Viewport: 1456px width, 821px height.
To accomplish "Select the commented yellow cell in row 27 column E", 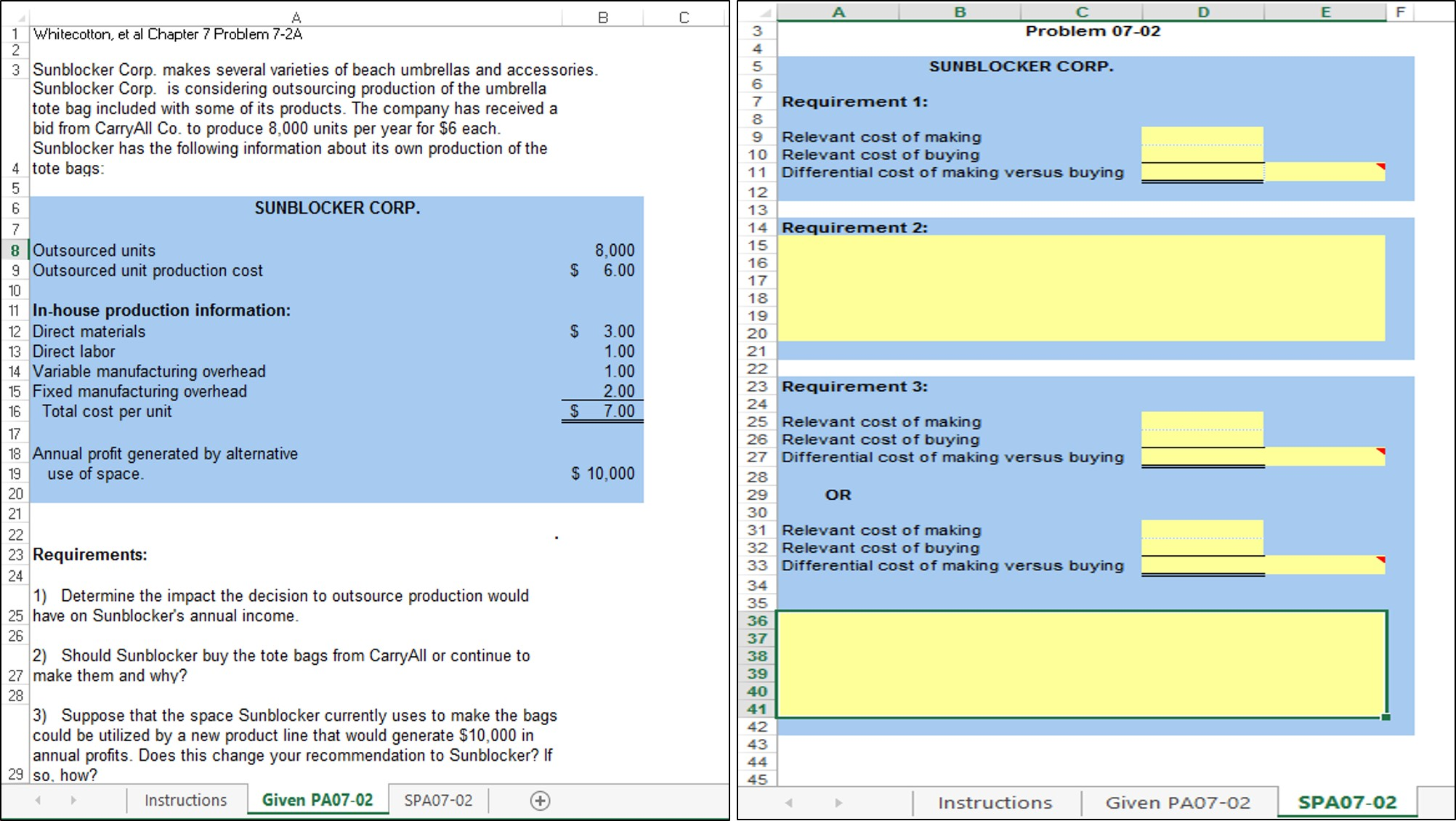I will (1324, 457).
